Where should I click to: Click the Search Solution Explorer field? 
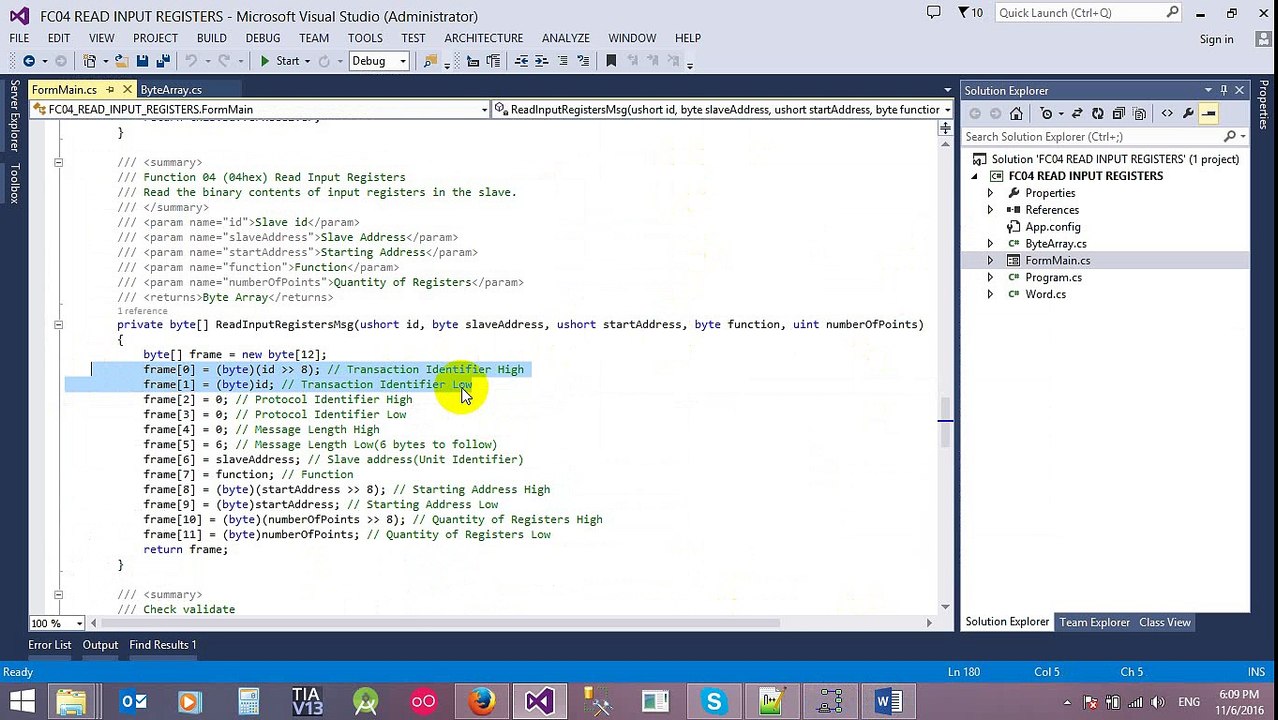pos(1097,136)
